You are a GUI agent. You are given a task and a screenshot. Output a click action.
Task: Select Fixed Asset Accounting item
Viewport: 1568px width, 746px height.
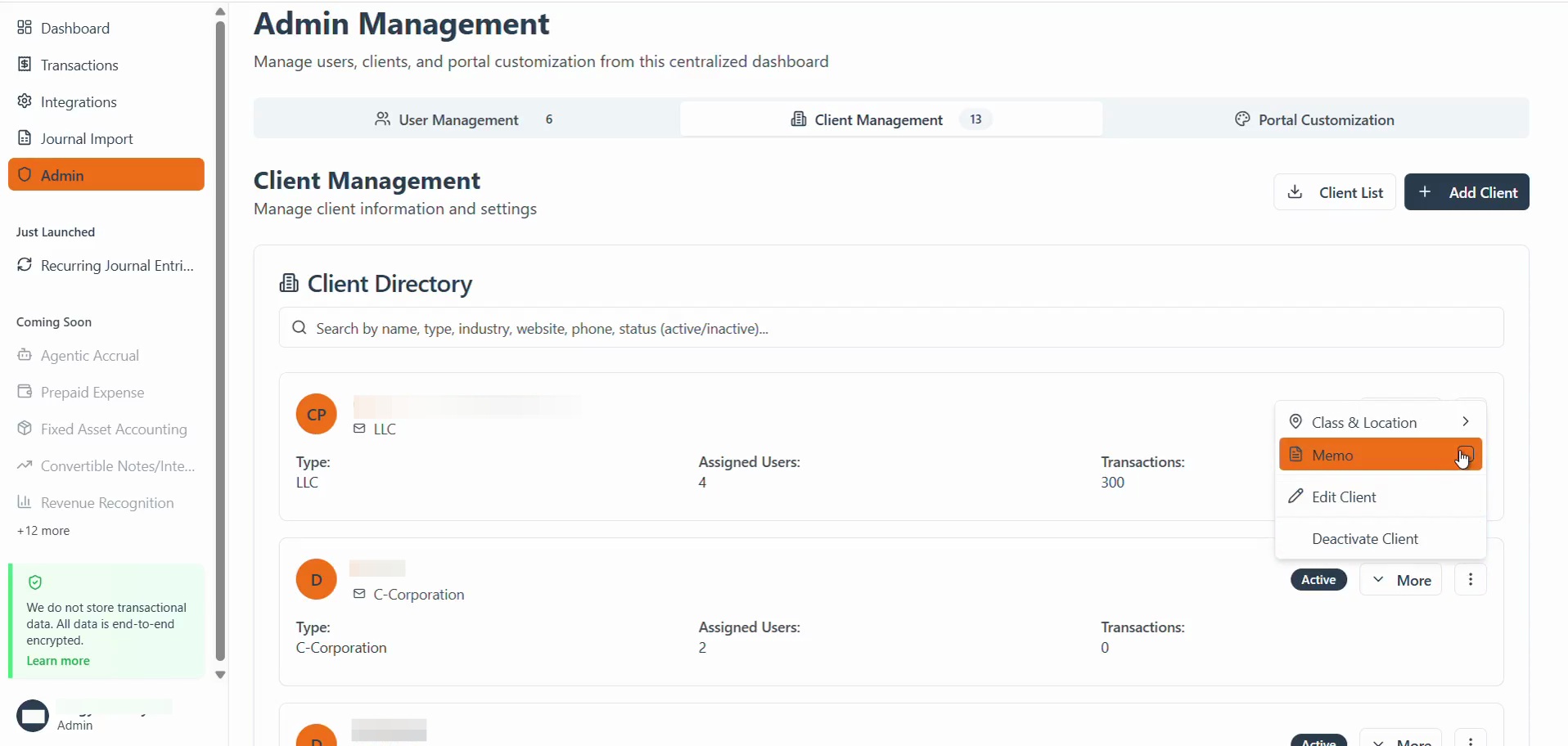[106, 429]
